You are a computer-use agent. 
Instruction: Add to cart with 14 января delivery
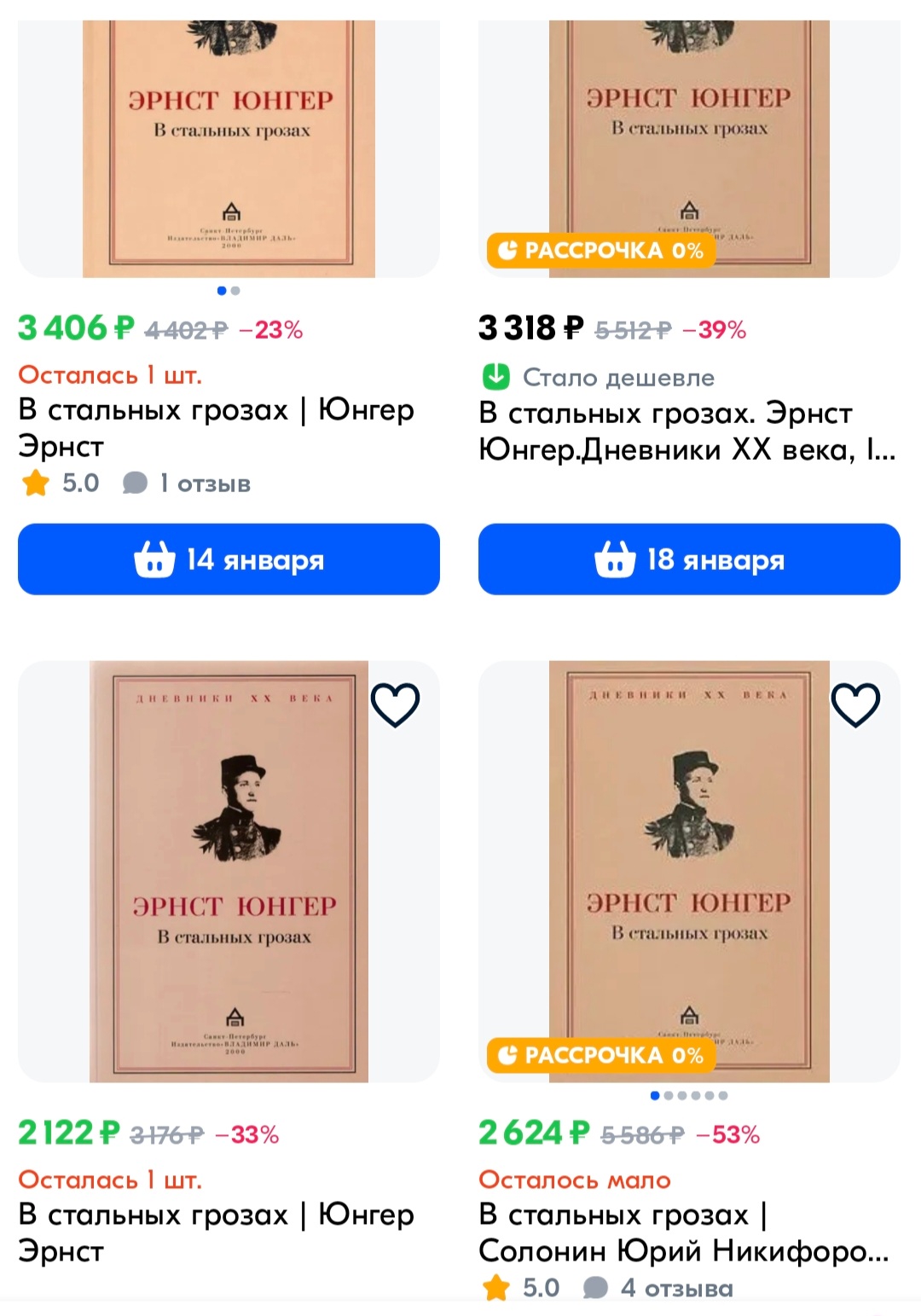pos(229,559)
